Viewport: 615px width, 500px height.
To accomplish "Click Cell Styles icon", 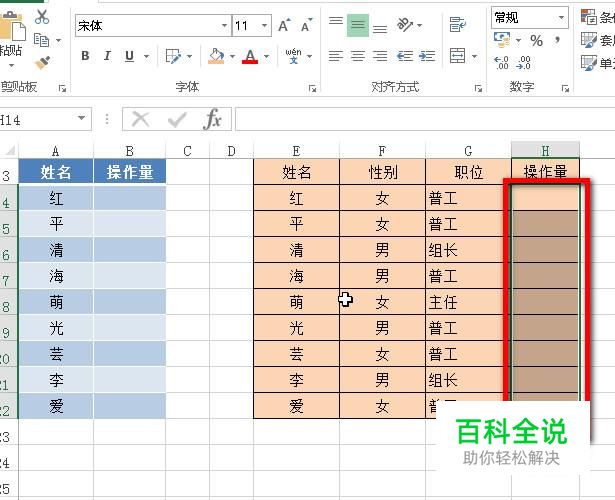I will (589, 63).
